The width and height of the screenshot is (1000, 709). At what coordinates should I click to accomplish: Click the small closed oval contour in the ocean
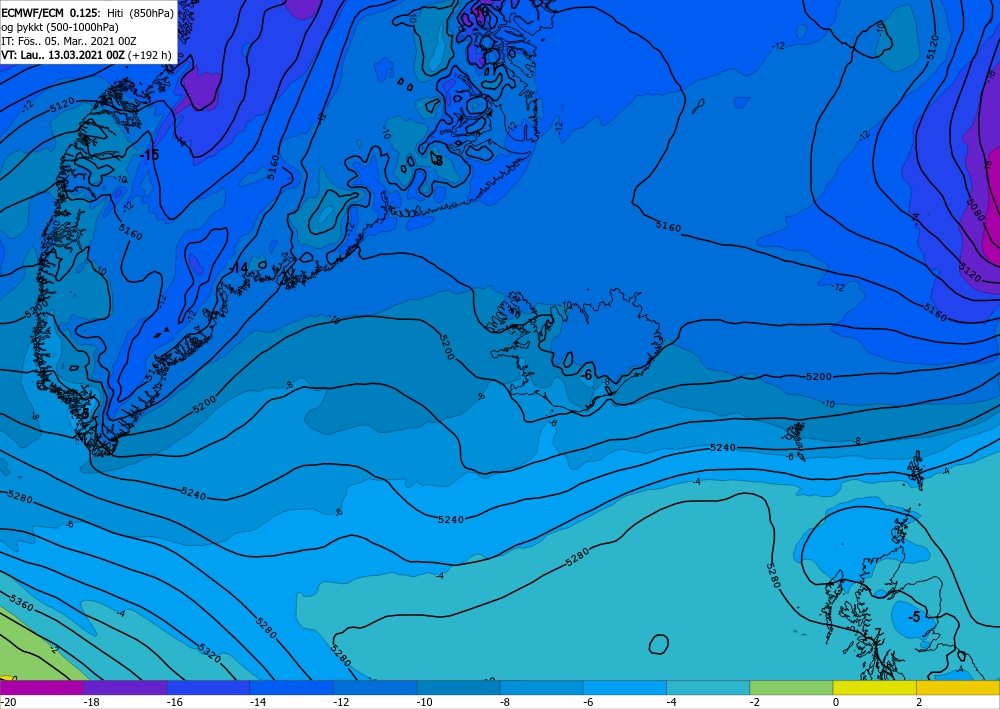(659, 644)
